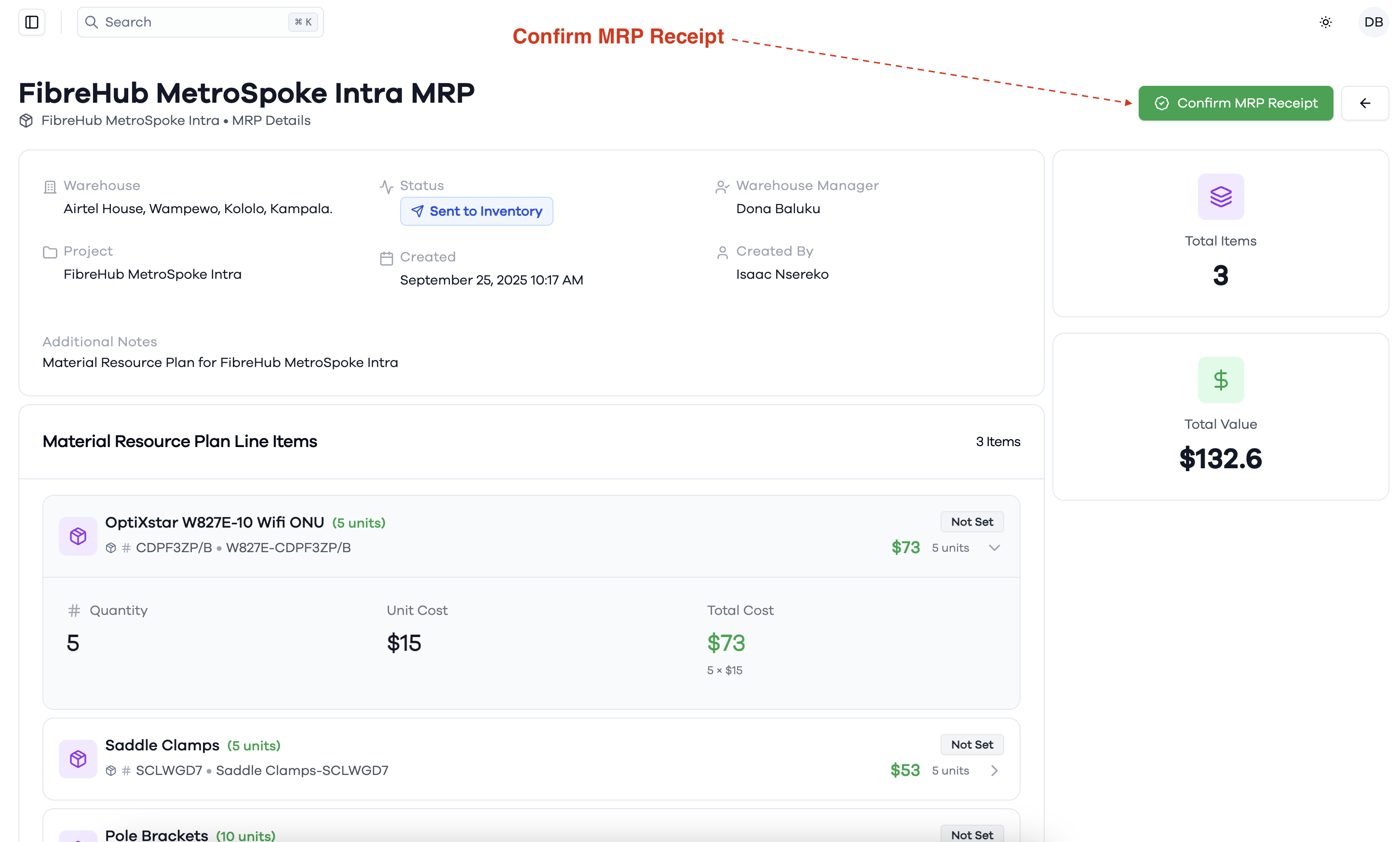Expand the Saddle Clamps line item
The width and height of the screenshot is (1400, 842).
pos(994,771)
